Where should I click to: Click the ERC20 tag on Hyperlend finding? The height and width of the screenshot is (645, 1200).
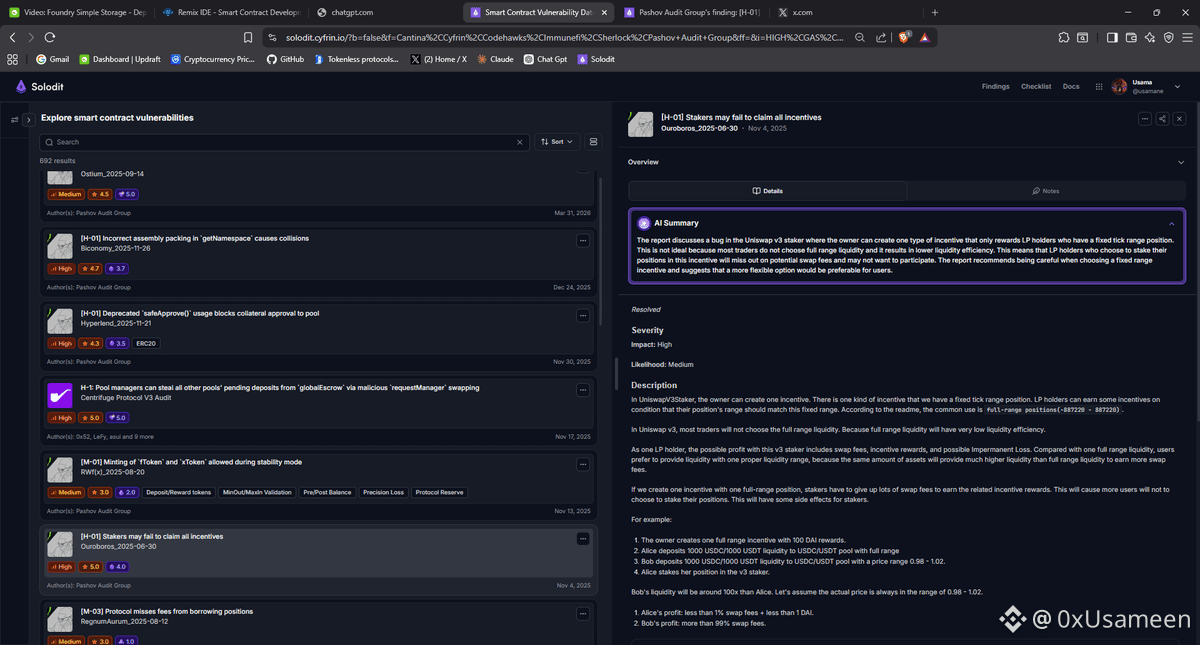coord(146,343)
